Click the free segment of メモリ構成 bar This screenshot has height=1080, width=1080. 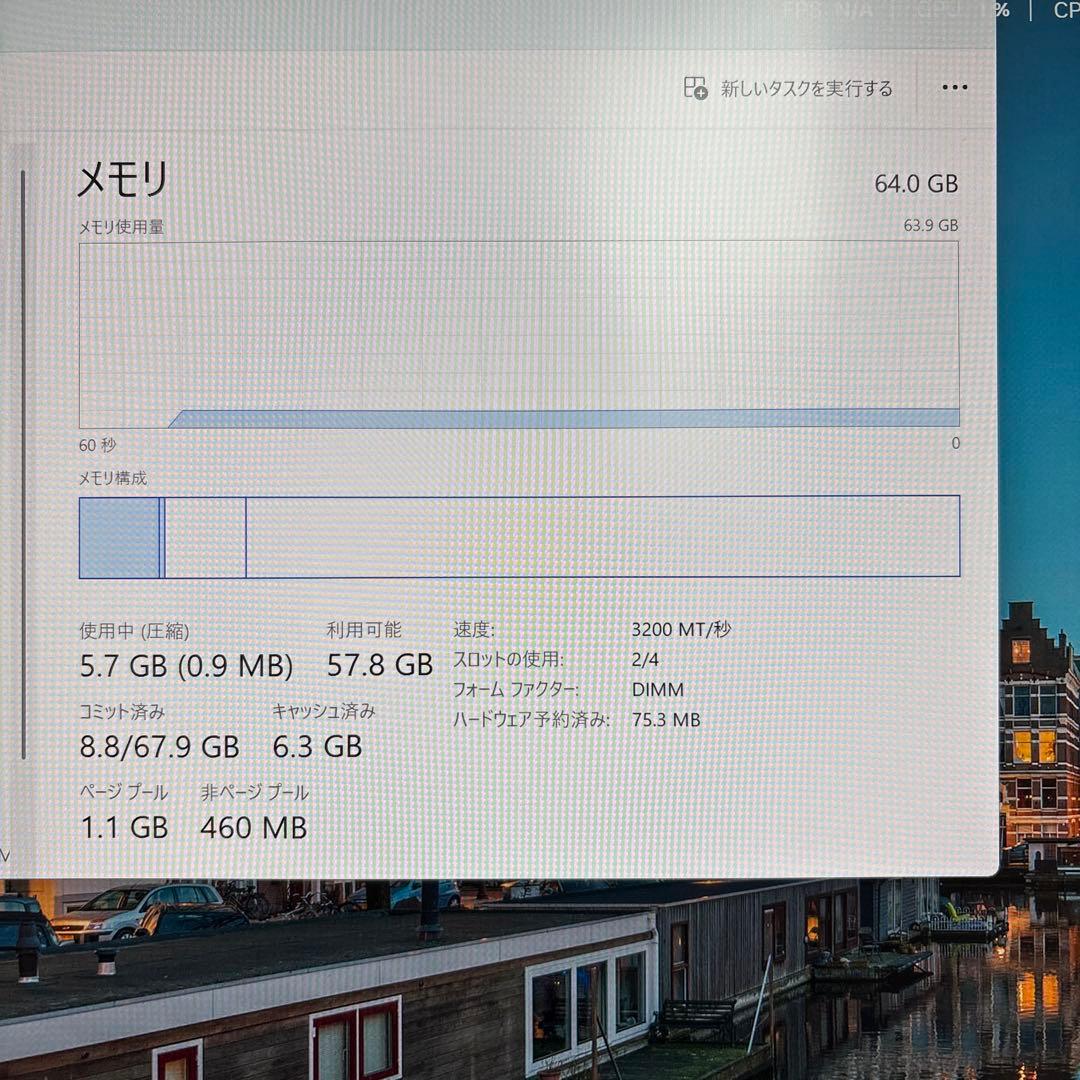coord(603,537)
